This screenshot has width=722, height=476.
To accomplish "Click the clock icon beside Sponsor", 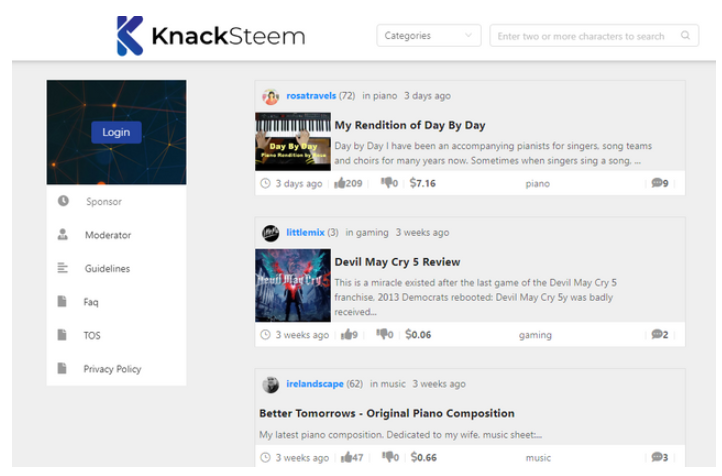I will pos(63,201).
